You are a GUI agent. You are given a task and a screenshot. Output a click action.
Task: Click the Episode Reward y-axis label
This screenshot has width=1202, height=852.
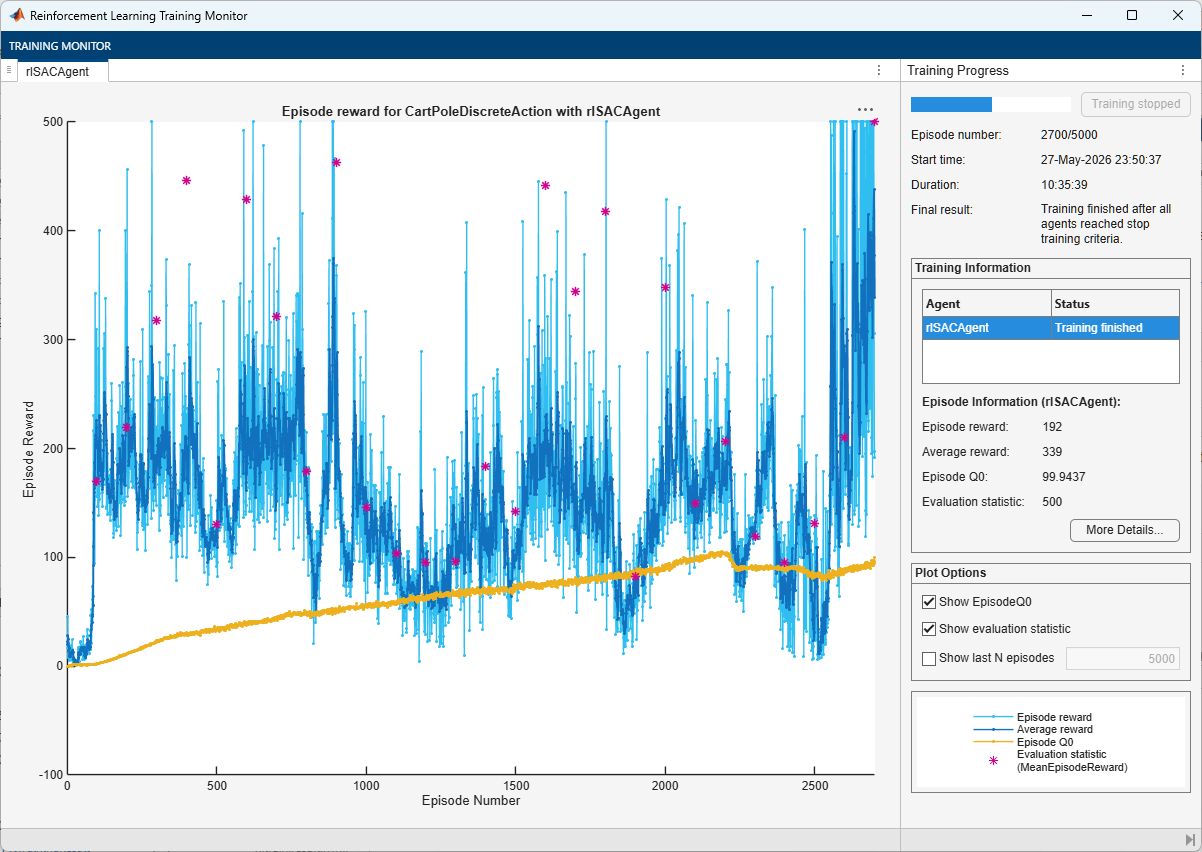tap(29, 448)
